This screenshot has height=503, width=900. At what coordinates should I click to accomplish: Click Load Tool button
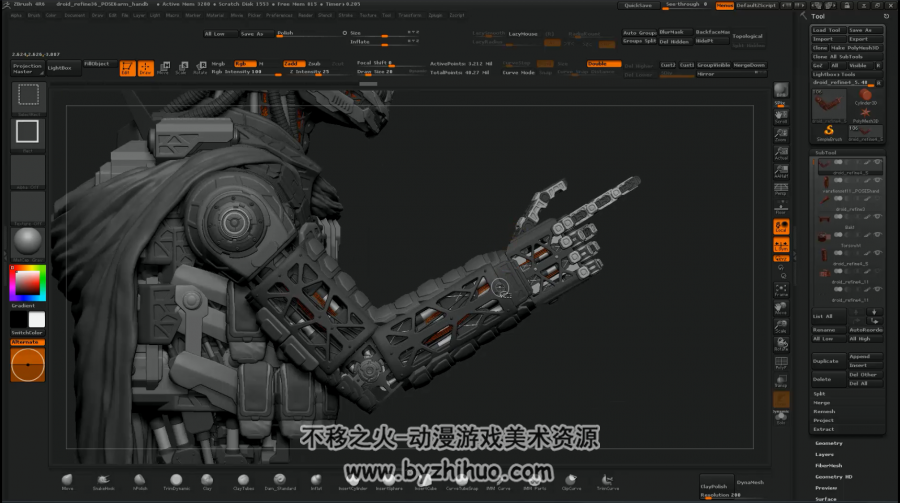(829, 30)
